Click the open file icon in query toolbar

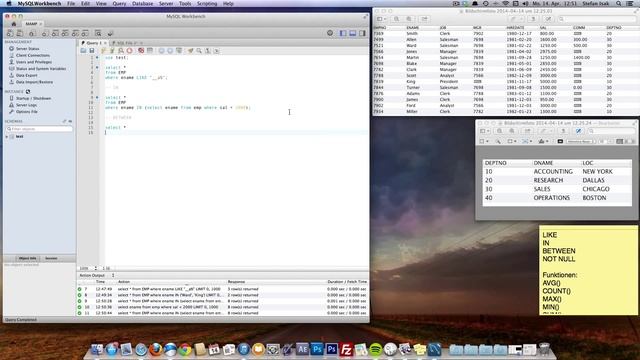83,51
